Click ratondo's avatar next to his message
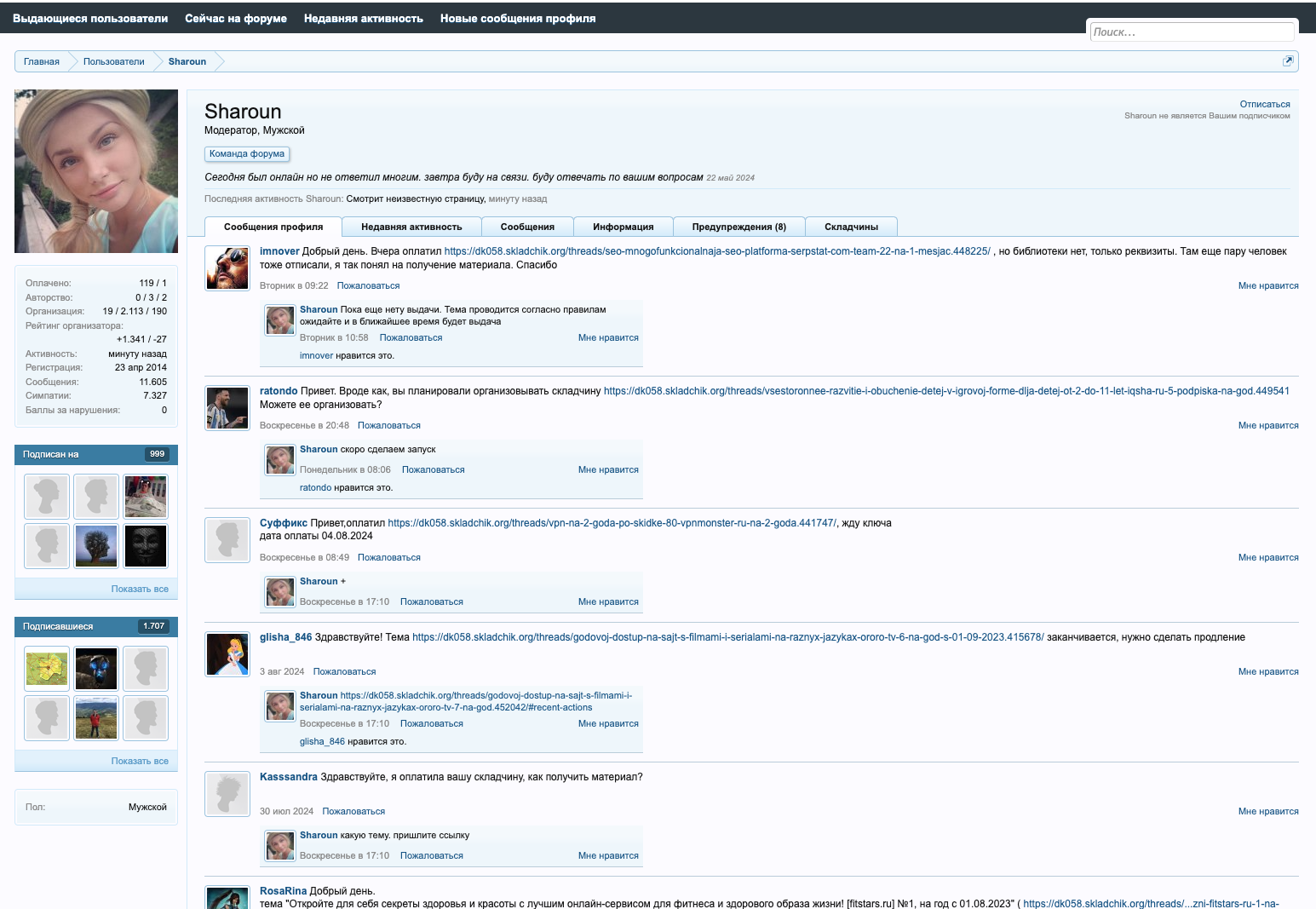 (227, 408)
